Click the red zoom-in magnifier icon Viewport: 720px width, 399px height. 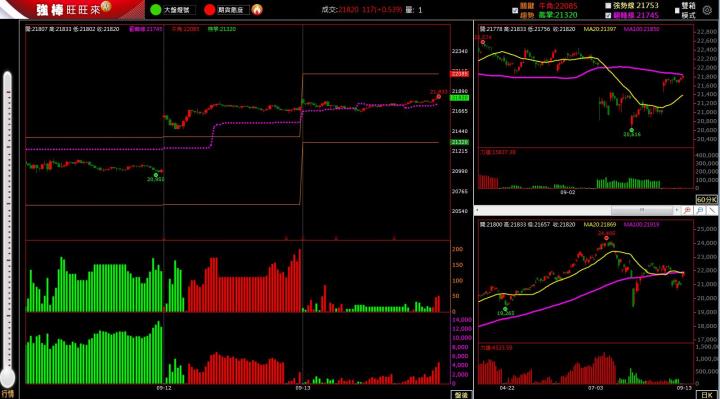click(687, 210)
